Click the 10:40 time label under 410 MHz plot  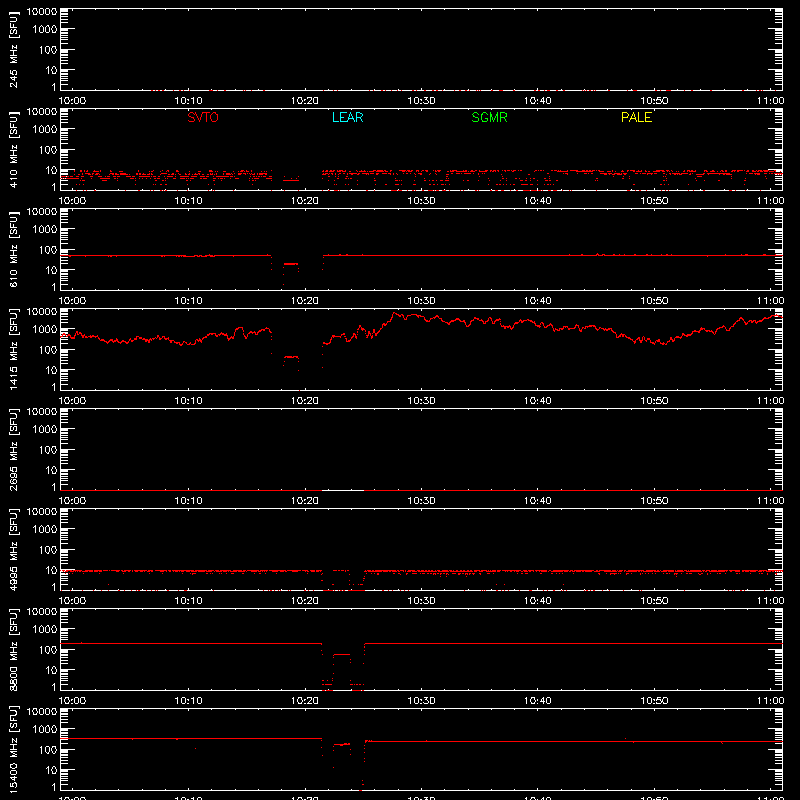click(x=538, y=201)
